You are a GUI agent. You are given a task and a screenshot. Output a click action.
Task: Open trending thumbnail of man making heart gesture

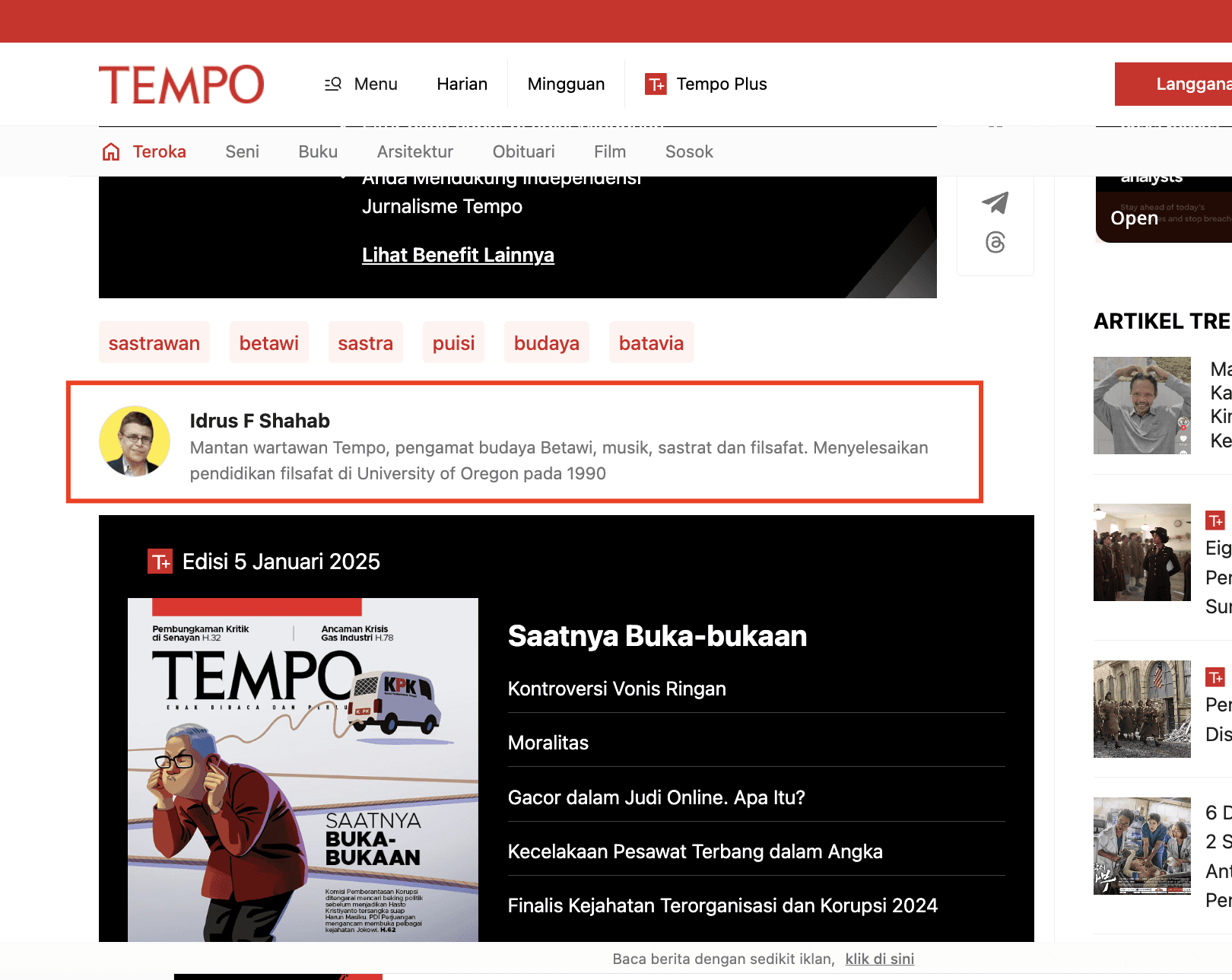pos(1142,406)
